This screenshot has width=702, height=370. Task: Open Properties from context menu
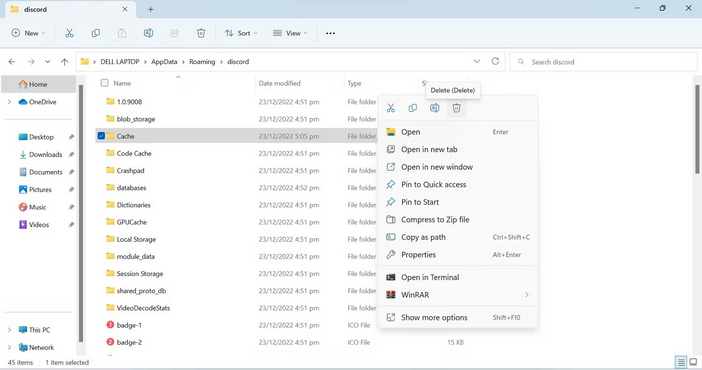coord(458,255)
